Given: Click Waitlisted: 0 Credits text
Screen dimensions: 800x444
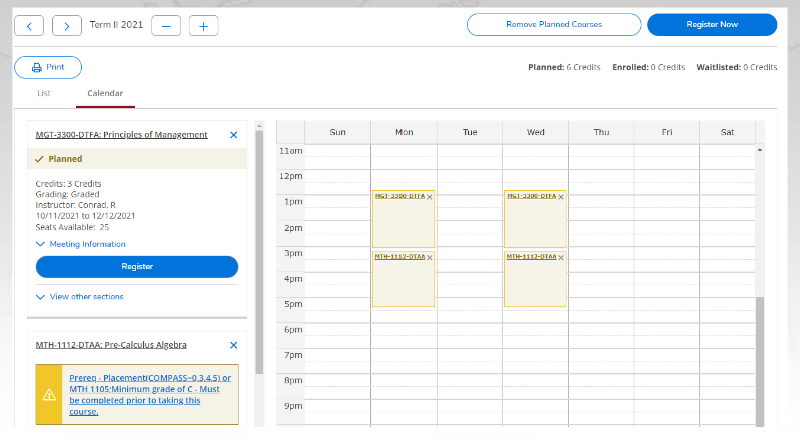Looking at the screenshot, I should 737,67.
